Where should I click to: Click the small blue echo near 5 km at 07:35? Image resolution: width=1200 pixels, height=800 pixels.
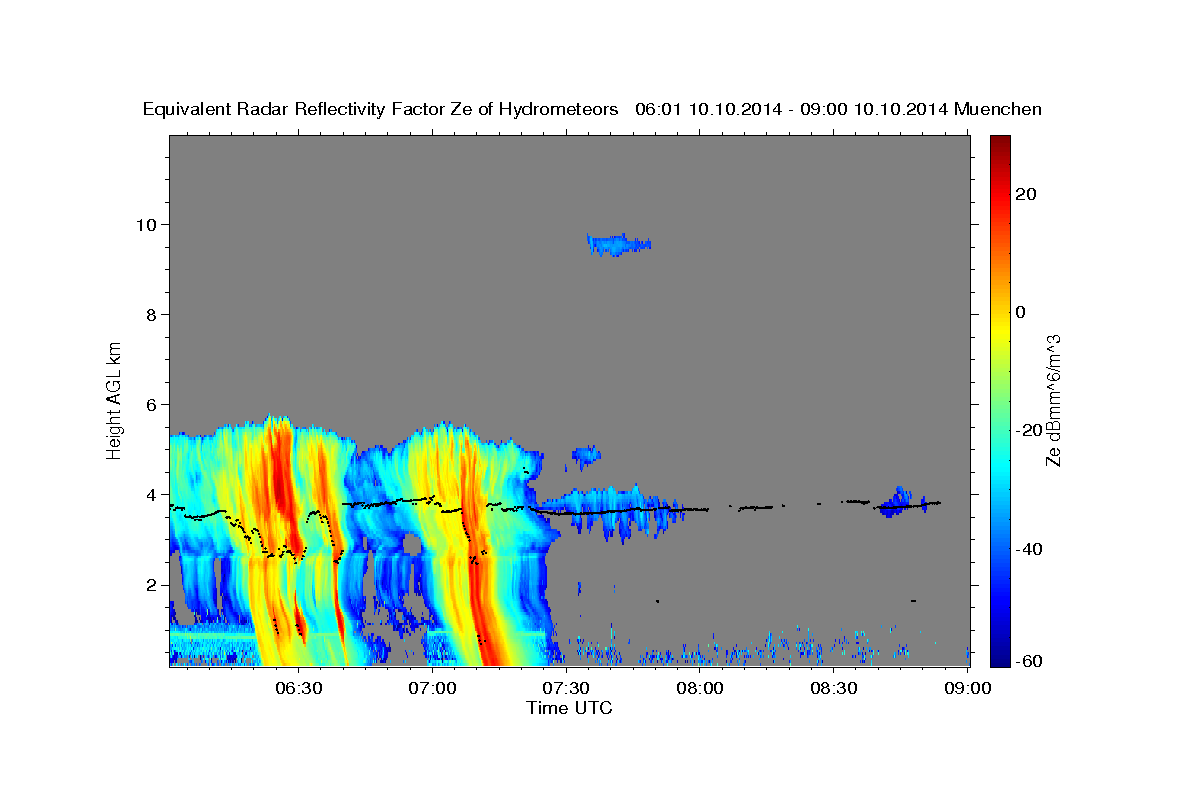(586, 457)
